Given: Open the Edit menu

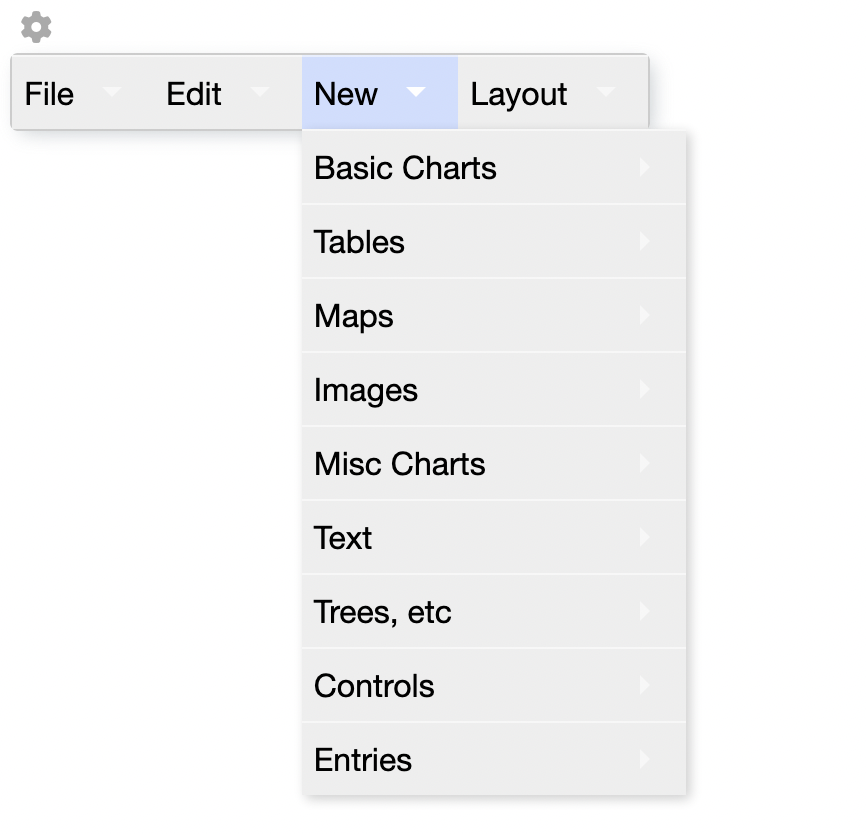Looking at the screenshot, I should coord(194,94).
